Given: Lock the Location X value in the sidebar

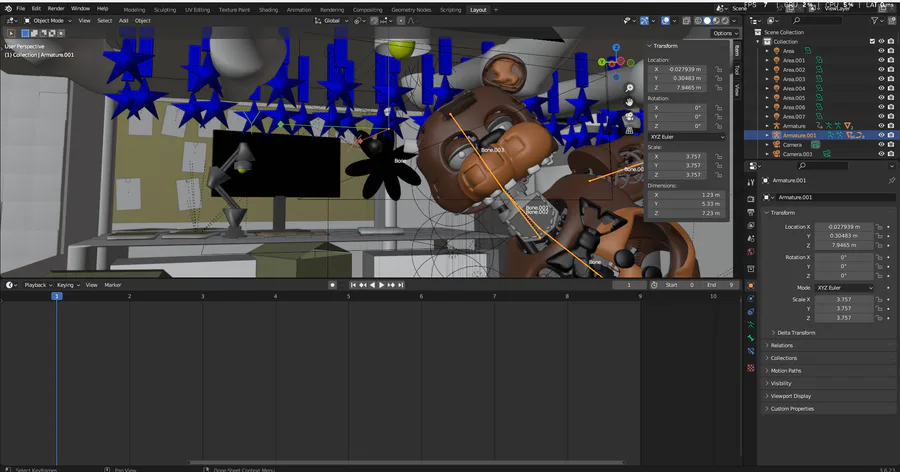Looking at the screenshot, I should click(718, 69).
